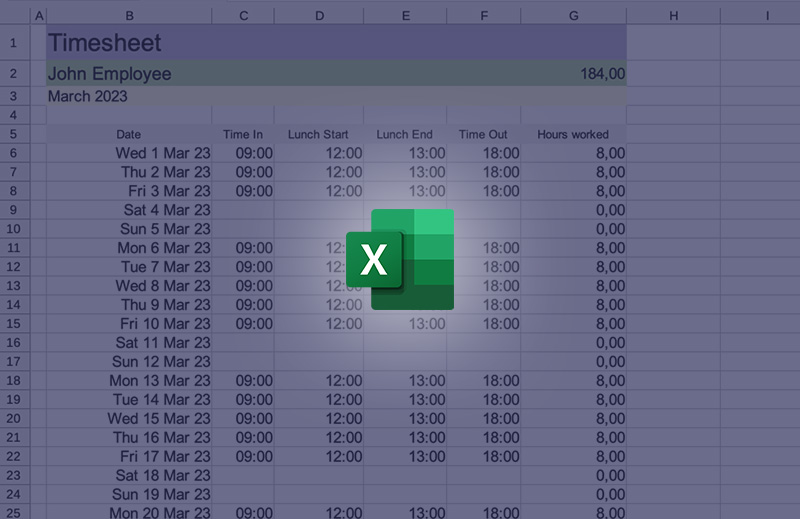The height and width of the screenshot is (519, 800).
Task: Select column H header
Action: [x=673, y=16]
